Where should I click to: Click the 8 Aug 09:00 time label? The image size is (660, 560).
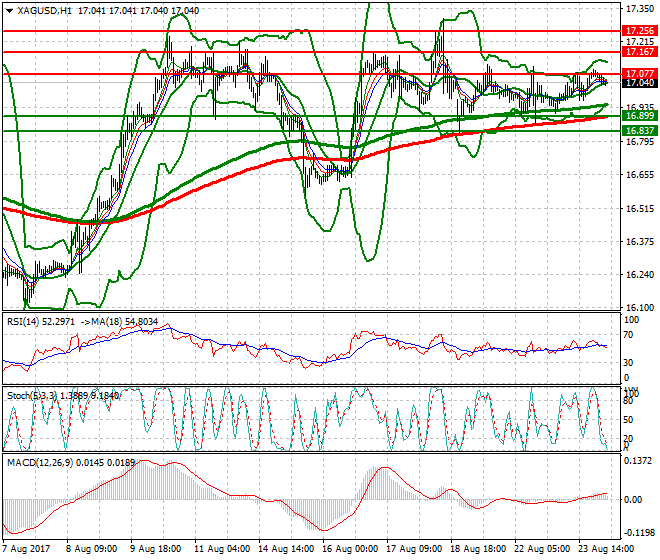[x=91, y=549]
